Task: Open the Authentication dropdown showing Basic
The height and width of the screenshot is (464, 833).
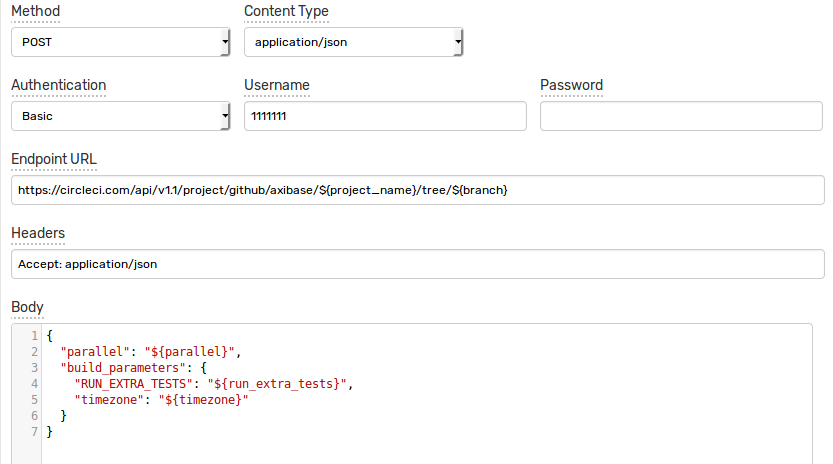Action: point(120,116)
